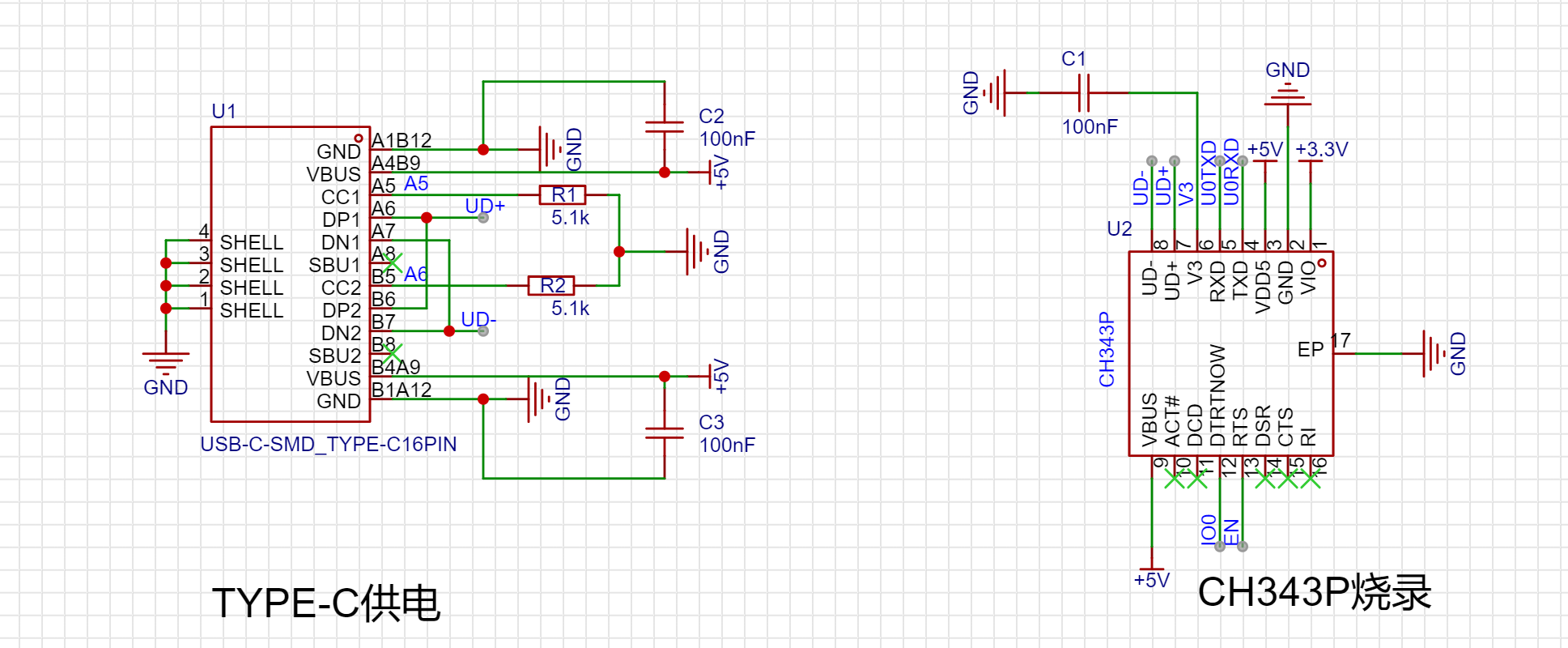The height and width of the screenshot is (648, 1568).
Task: Click capacitor C2 symbol
Action: [x=664, y=126]
